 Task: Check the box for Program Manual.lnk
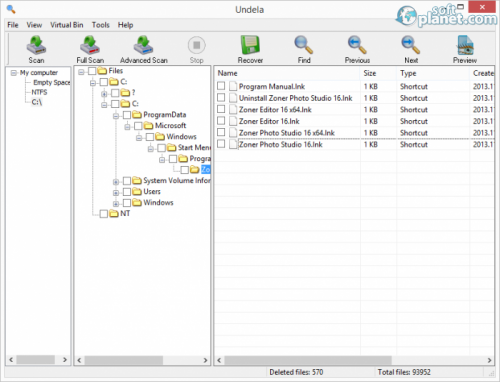click(x=221, y=86)
